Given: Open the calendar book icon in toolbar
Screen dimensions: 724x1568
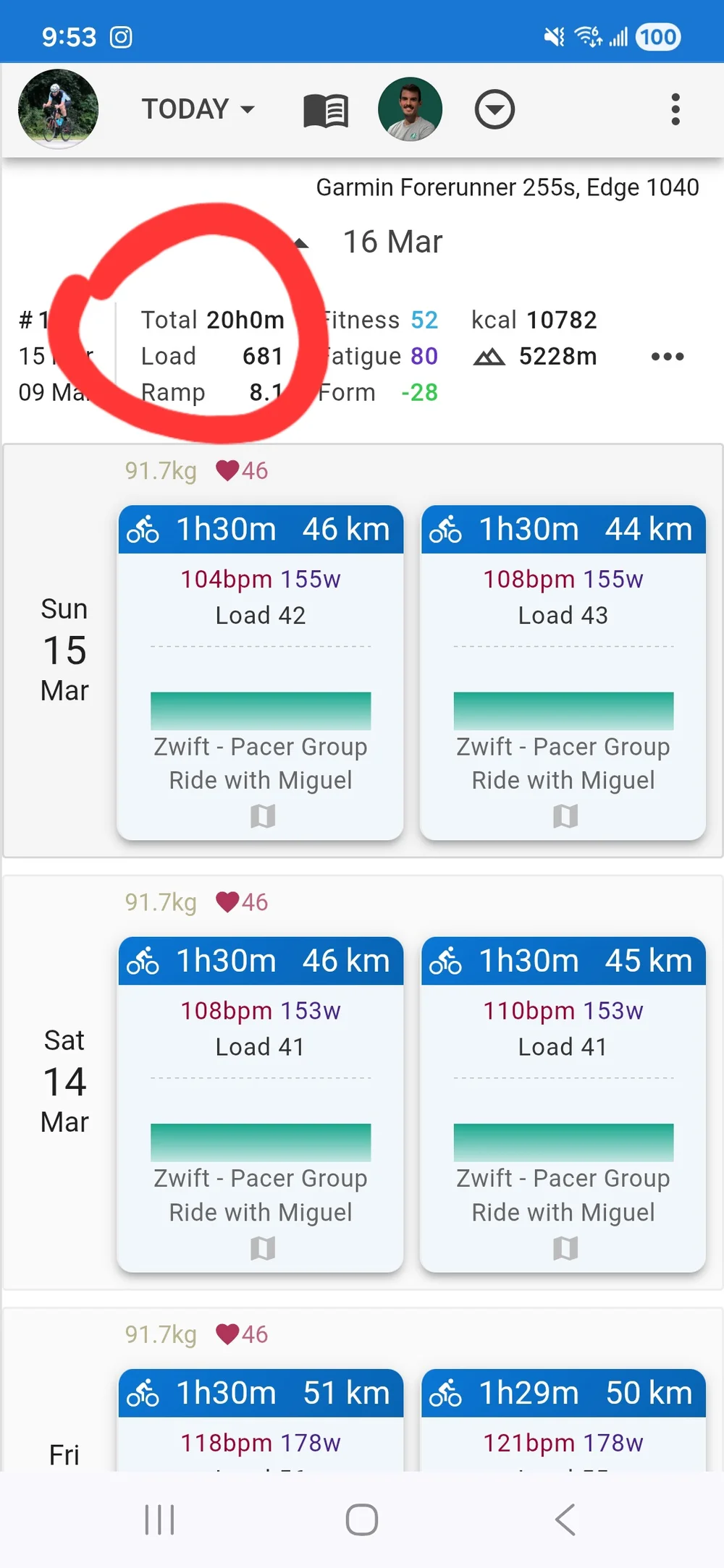Looking at the screenshot, I should click(326, 111).
